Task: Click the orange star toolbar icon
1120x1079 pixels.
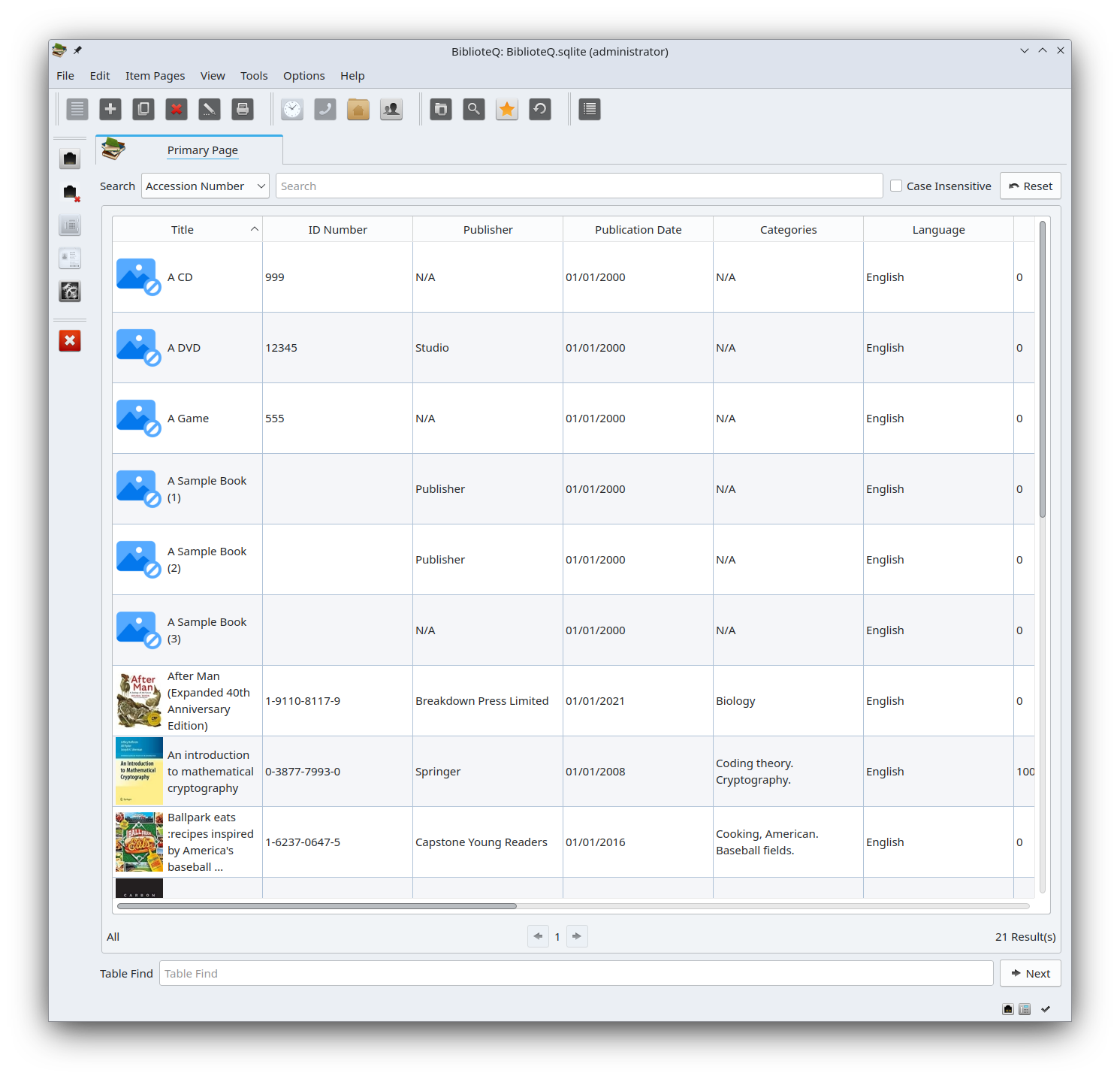Action: click(507, 110)
